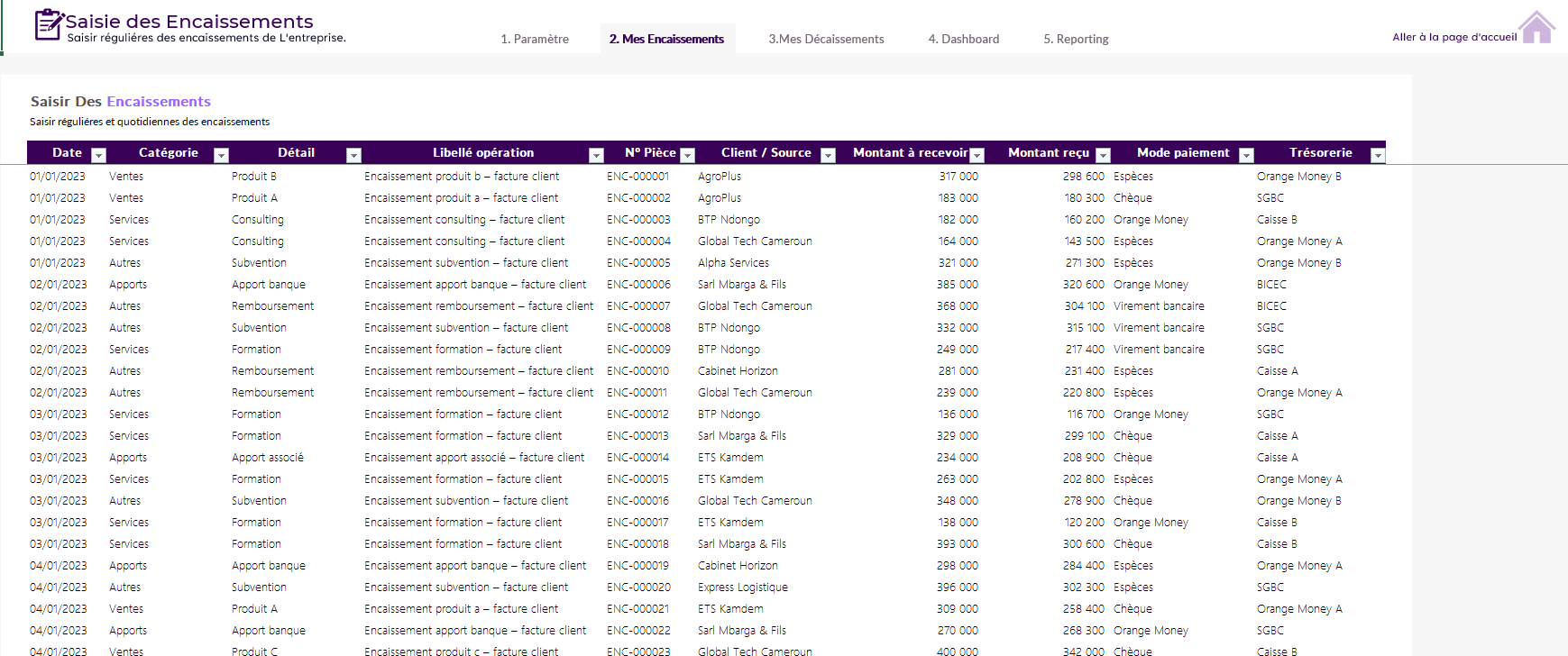The height and width of the screenshot is (656, 1568).
Task: Click 'Orange Money B' in ENC-000016 row
Action: coord(1299,501)
